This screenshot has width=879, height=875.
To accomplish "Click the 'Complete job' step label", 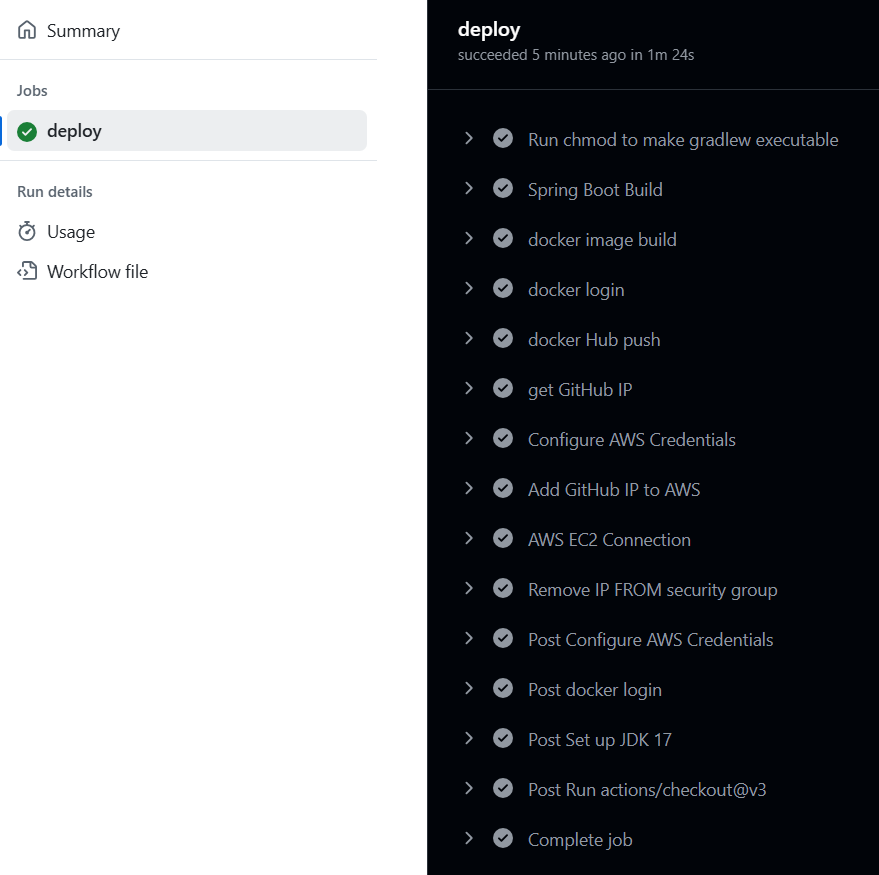I will pyautogui.click(x=580, y=840).
